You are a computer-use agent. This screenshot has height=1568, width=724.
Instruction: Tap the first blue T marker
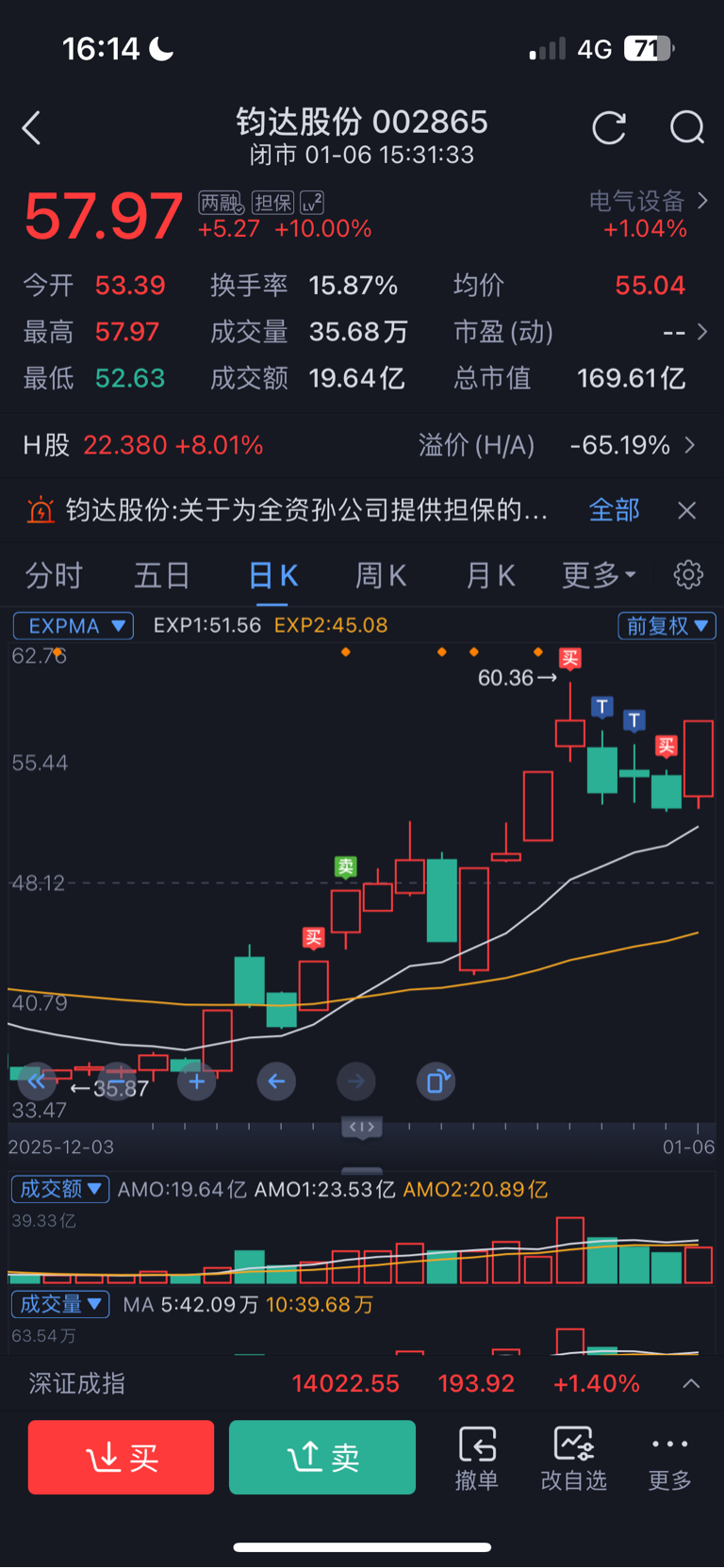602,706
